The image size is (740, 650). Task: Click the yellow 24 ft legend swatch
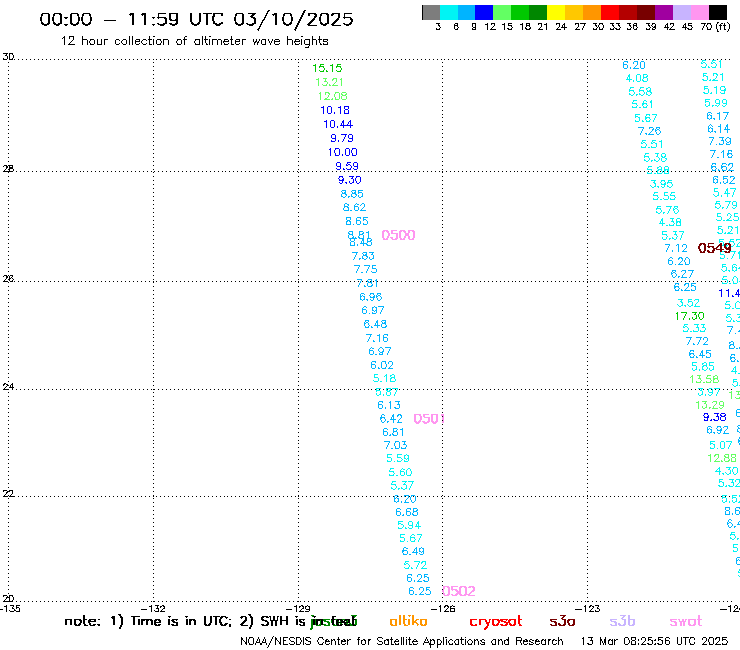[556, 12]
